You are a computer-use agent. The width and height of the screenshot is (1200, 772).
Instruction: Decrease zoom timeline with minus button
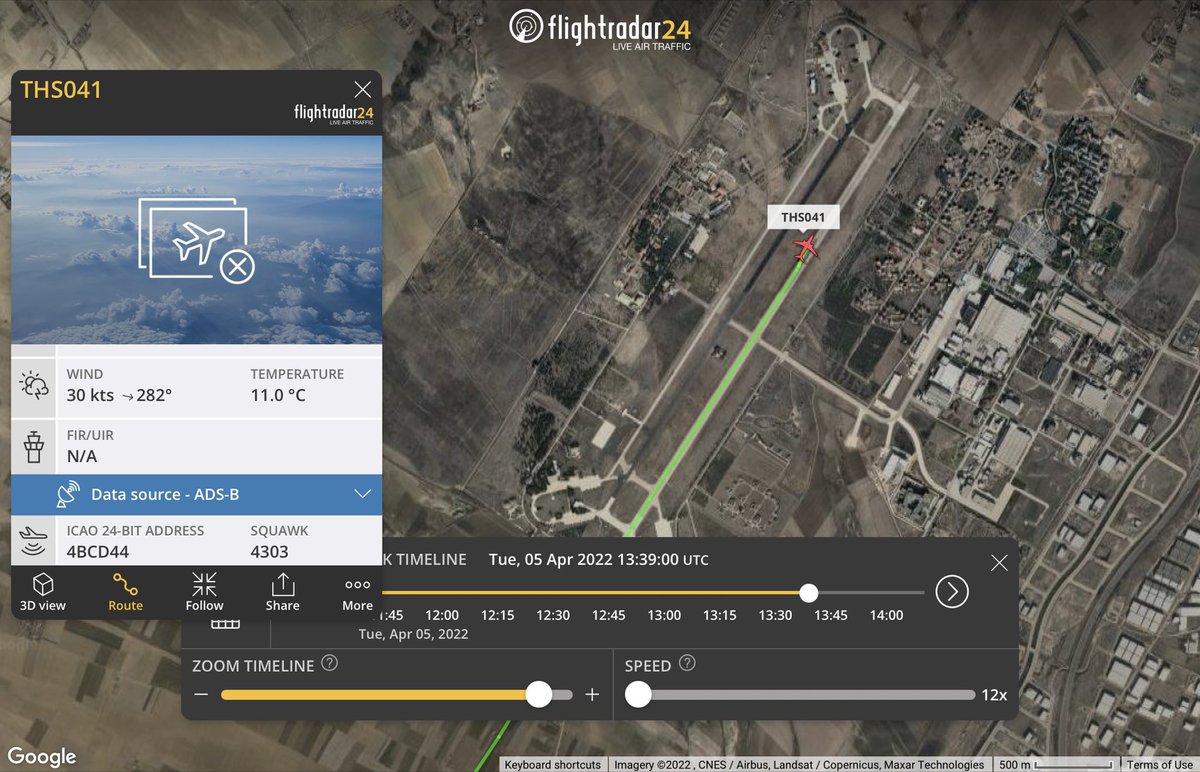(201, 694)
